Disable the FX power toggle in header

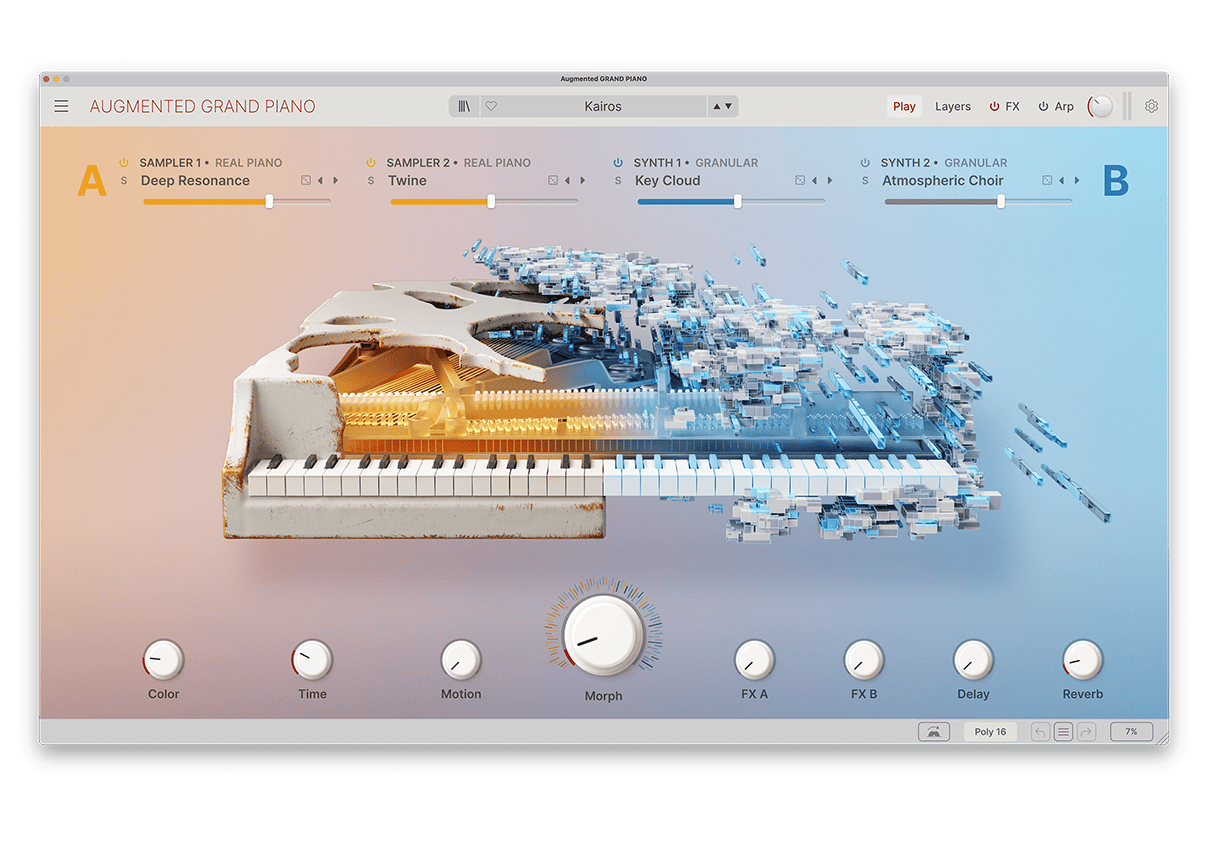coord(995,106)
